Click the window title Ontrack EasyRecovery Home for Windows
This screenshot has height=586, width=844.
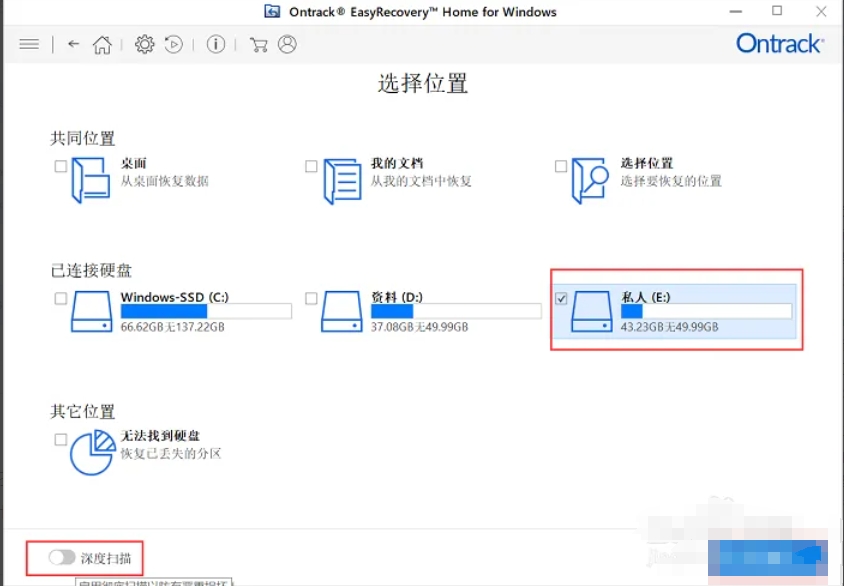423,12
